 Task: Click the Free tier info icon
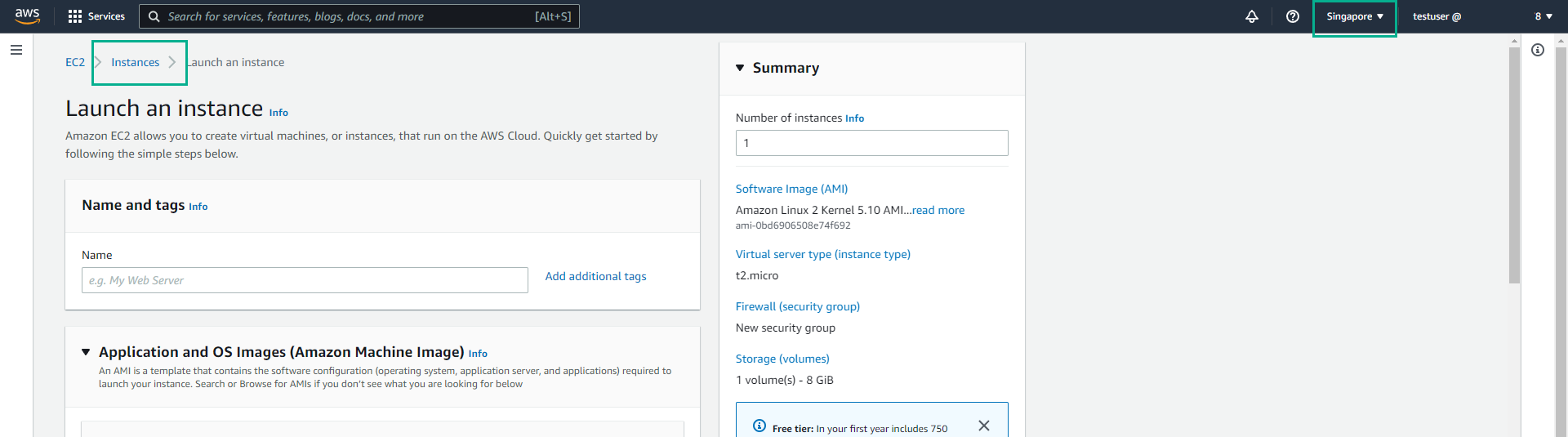pyautogui.click(x=759, y=426)
